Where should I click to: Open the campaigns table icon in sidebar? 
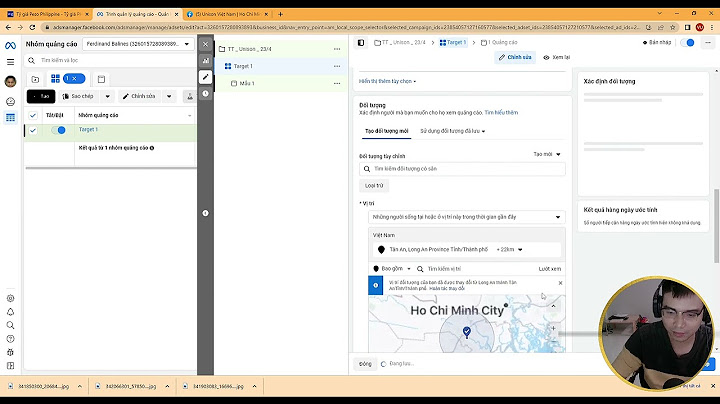pos(10,118)
